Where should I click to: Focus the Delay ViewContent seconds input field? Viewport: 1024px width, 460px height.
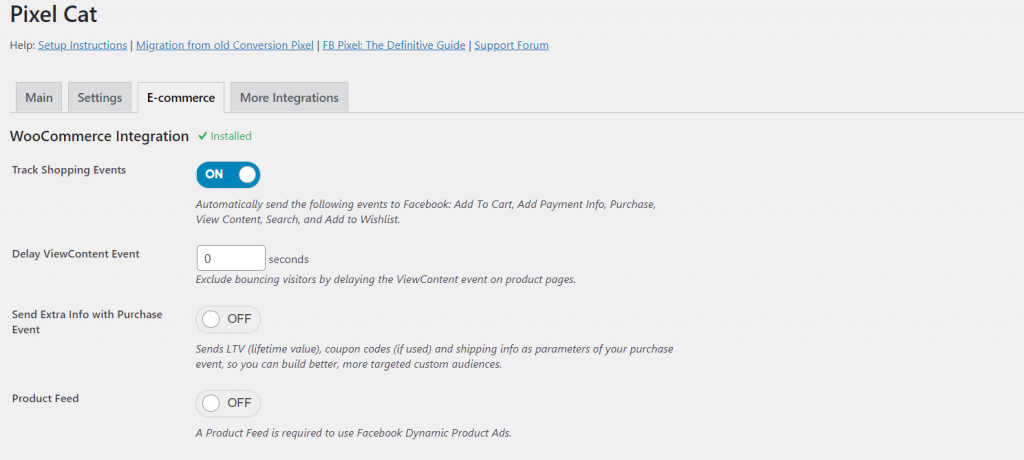pos(231,258)
